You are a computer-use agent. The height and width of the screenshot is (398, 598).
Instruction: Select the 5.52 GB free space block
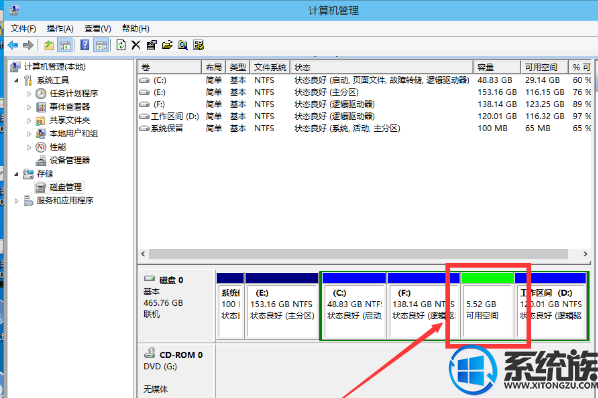[x=487, y=305]
